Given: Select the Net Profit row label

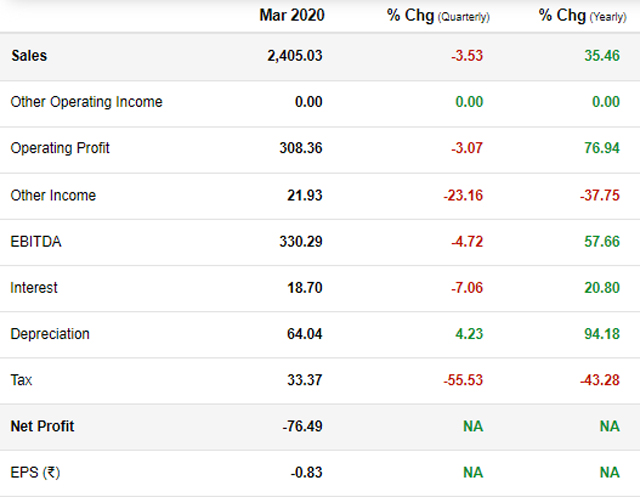Looking at the screenshot, I should click(42, 426).
